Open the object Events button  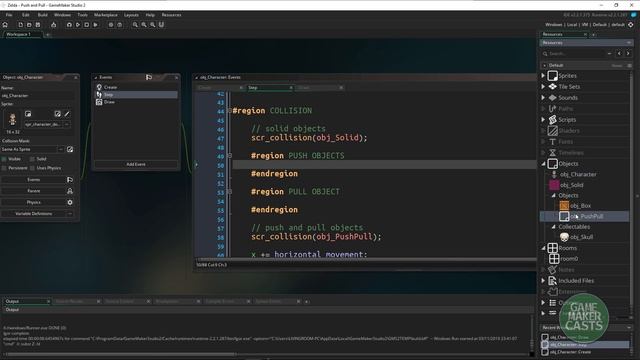click(x=37, y=180)
